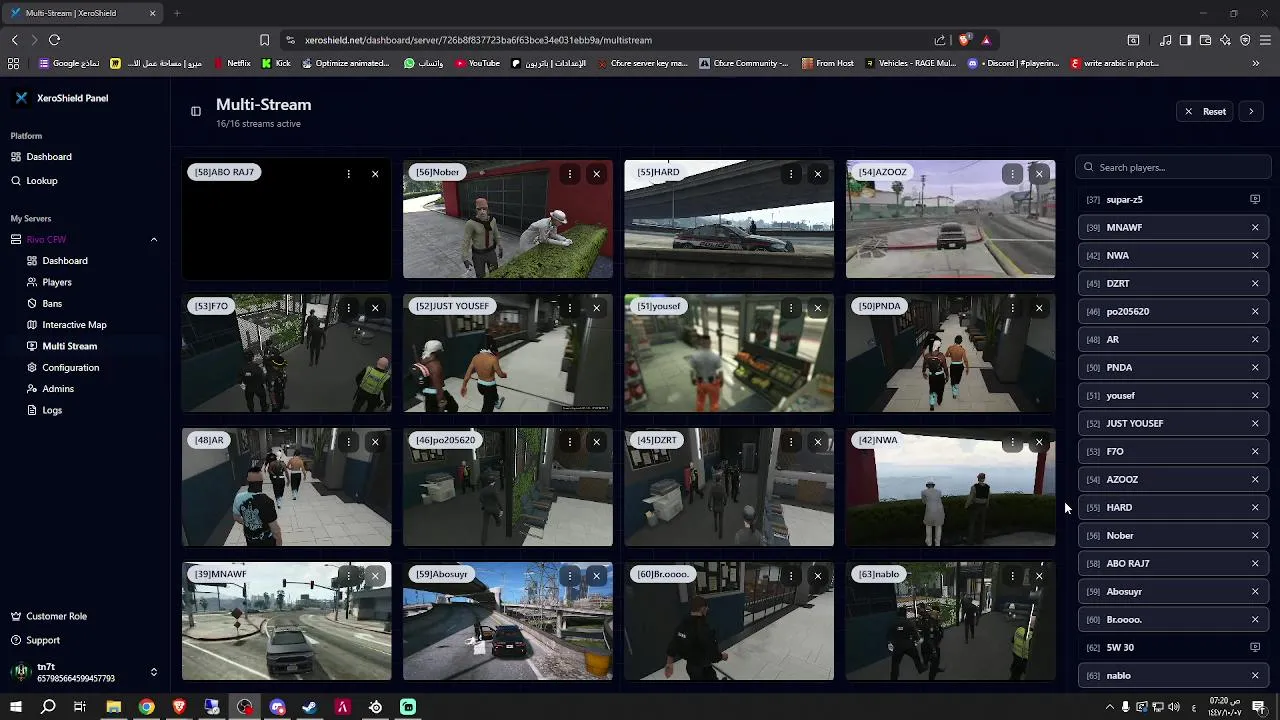Focus the Search players field
This screenshot has width=1280, height=720.
click(x=1174, y=167)
